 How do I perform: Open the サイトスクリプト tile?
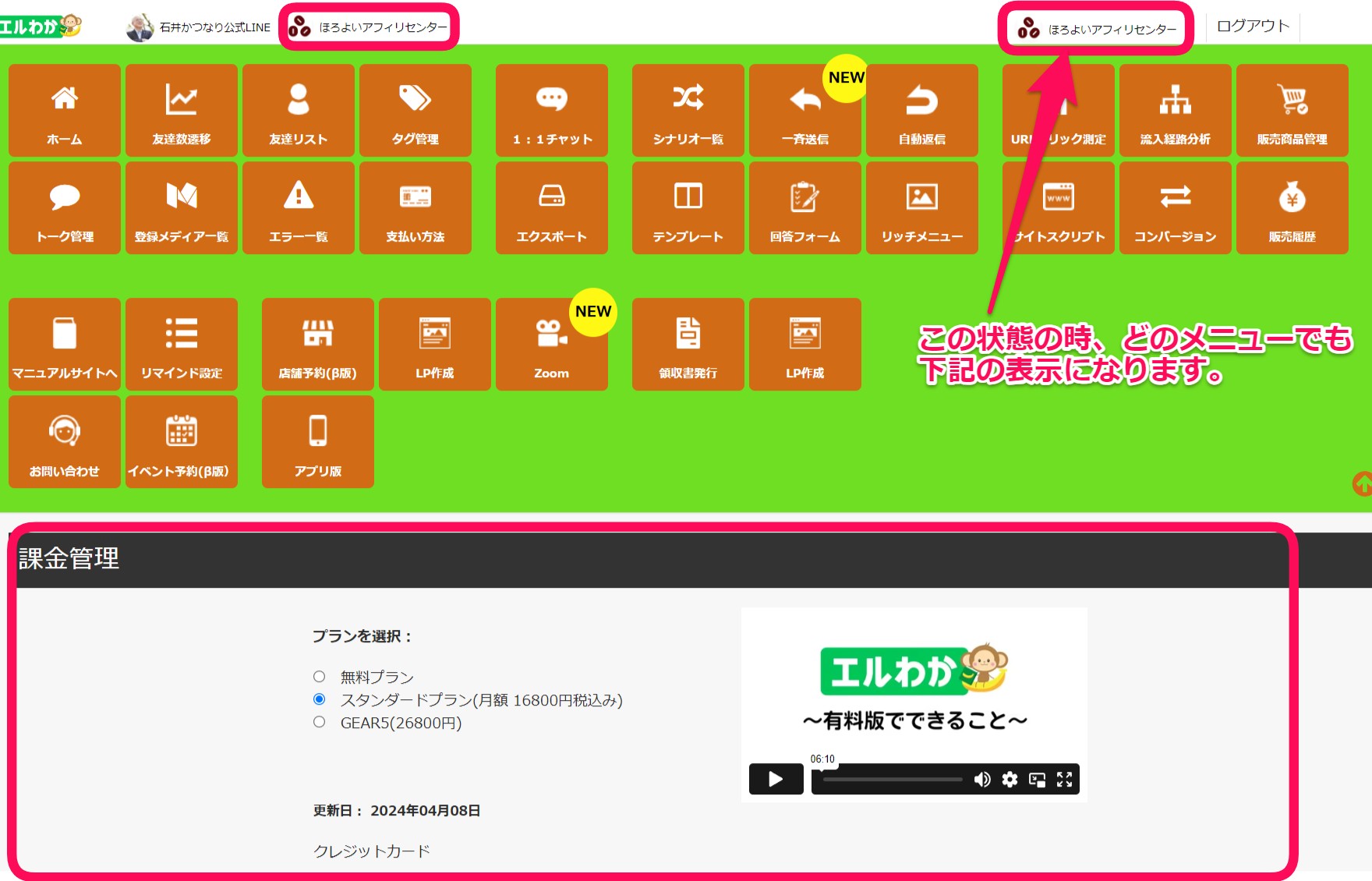pos(1059,208)
